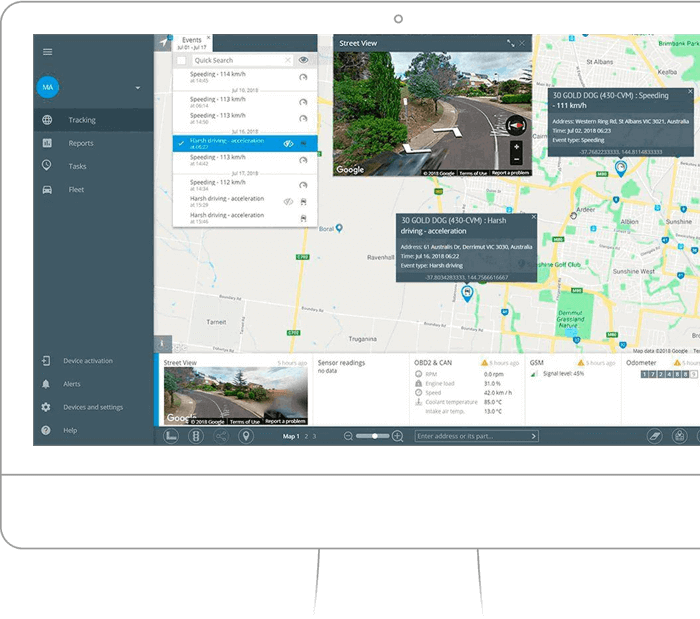The height and width of the screenshot is (619, 700).
Task: Expand the info panel toggle on map
Action: (164, 342)
